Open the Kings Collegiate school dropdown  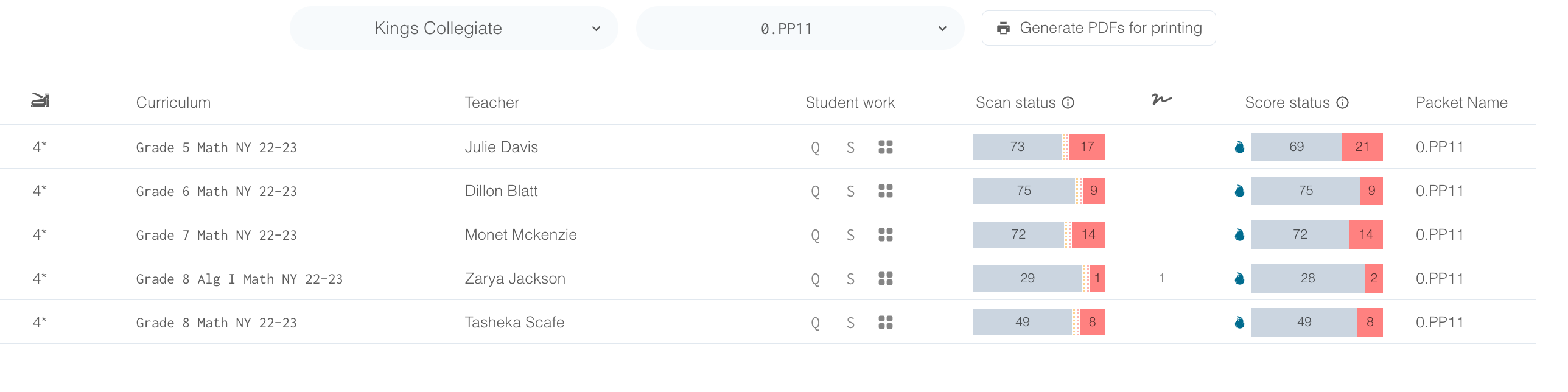tap(454, 28)
